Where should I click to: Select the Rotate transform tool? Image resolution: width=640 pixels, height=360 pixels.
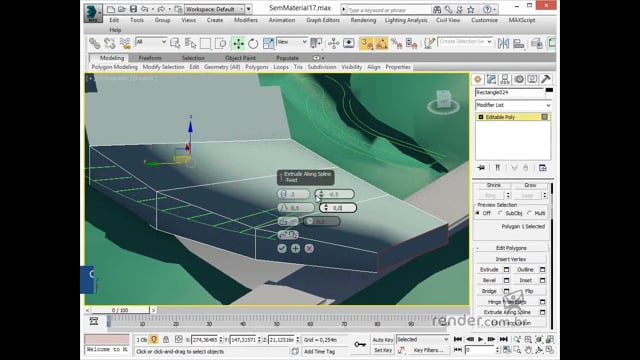pyautogui.click(x=253, y=43)
